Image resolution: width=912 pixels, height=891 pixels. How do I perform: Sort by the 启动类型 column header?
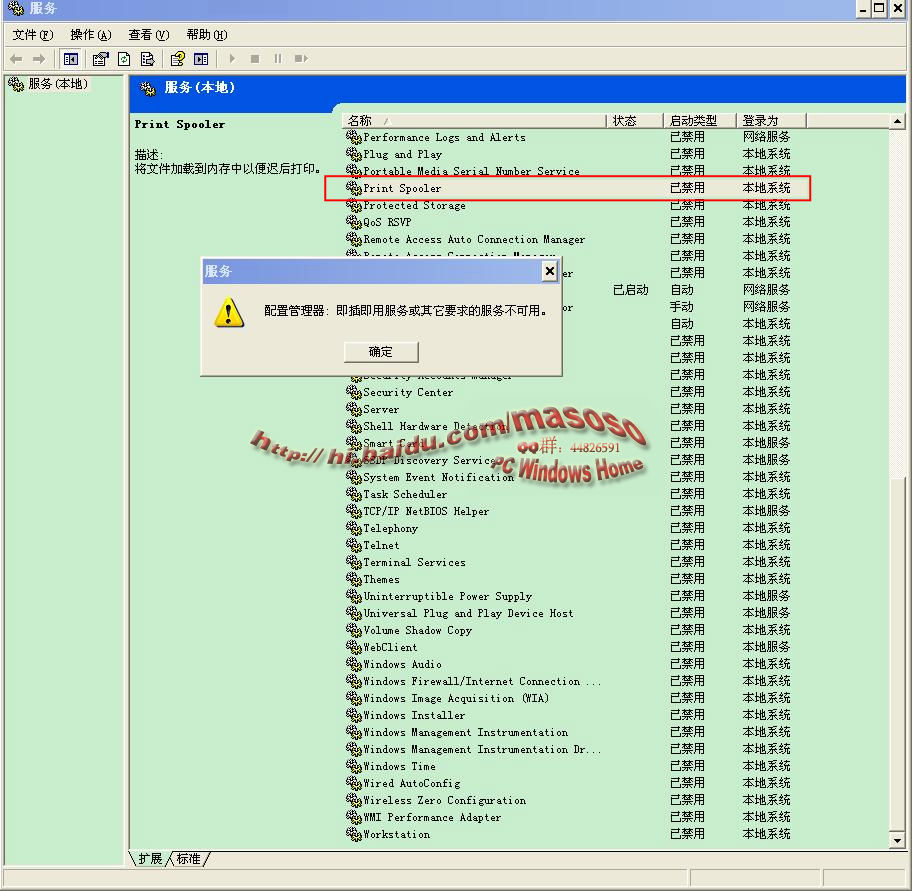tap(700, 120)
